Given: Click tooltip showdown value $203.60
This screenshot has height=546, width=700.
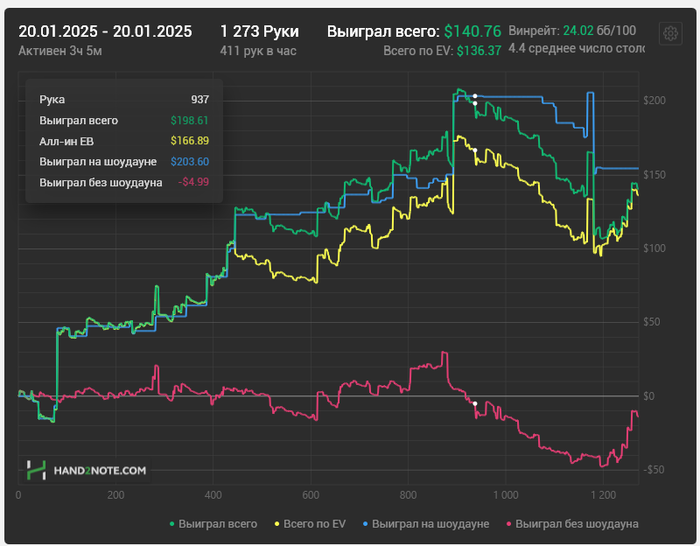Looking at the screenshot, I should pos(189,161).
